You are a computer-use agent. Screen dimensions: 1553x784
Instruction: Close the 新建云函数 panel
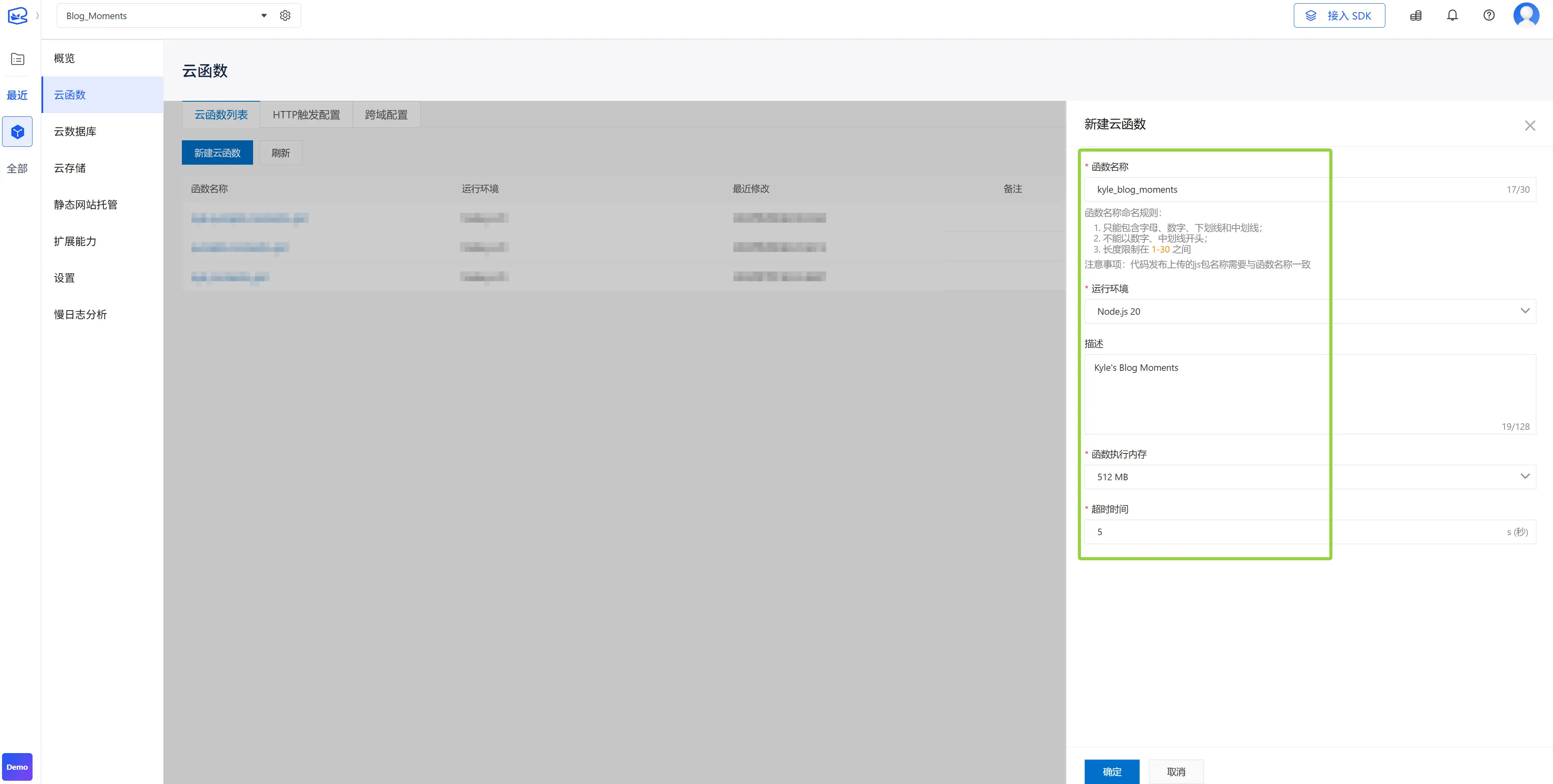(x=1529, y=125)
